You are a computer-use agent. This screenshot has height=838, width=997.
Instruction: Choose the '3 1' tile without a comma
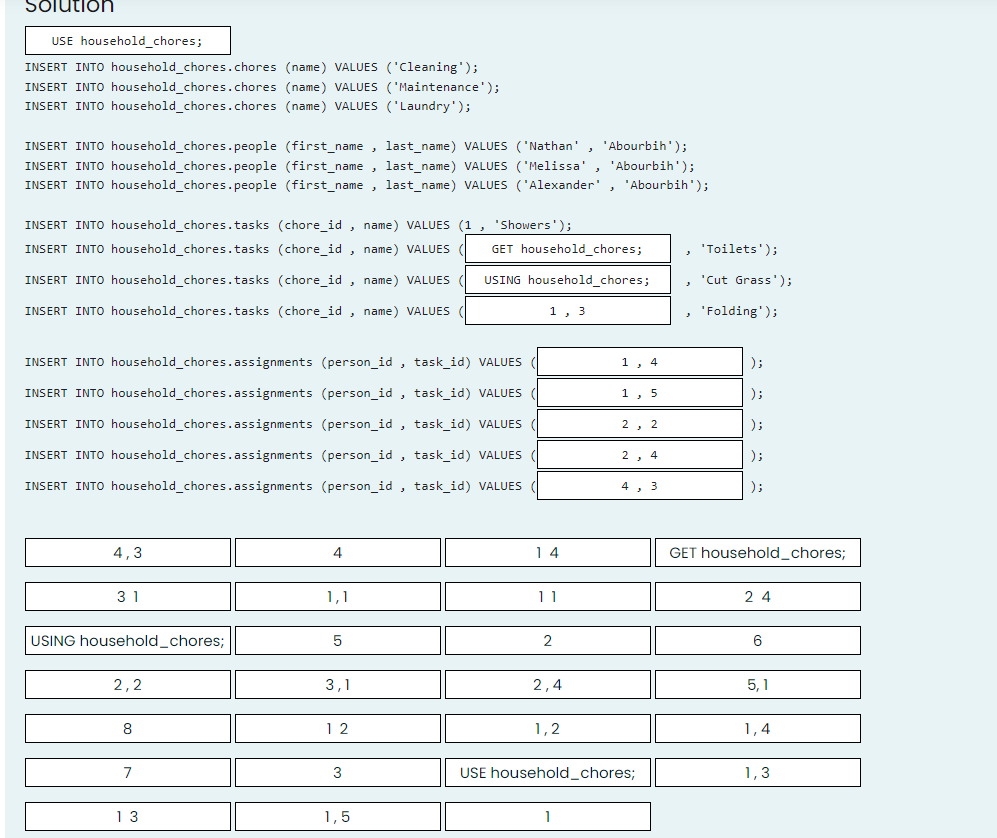coord(128,596)
